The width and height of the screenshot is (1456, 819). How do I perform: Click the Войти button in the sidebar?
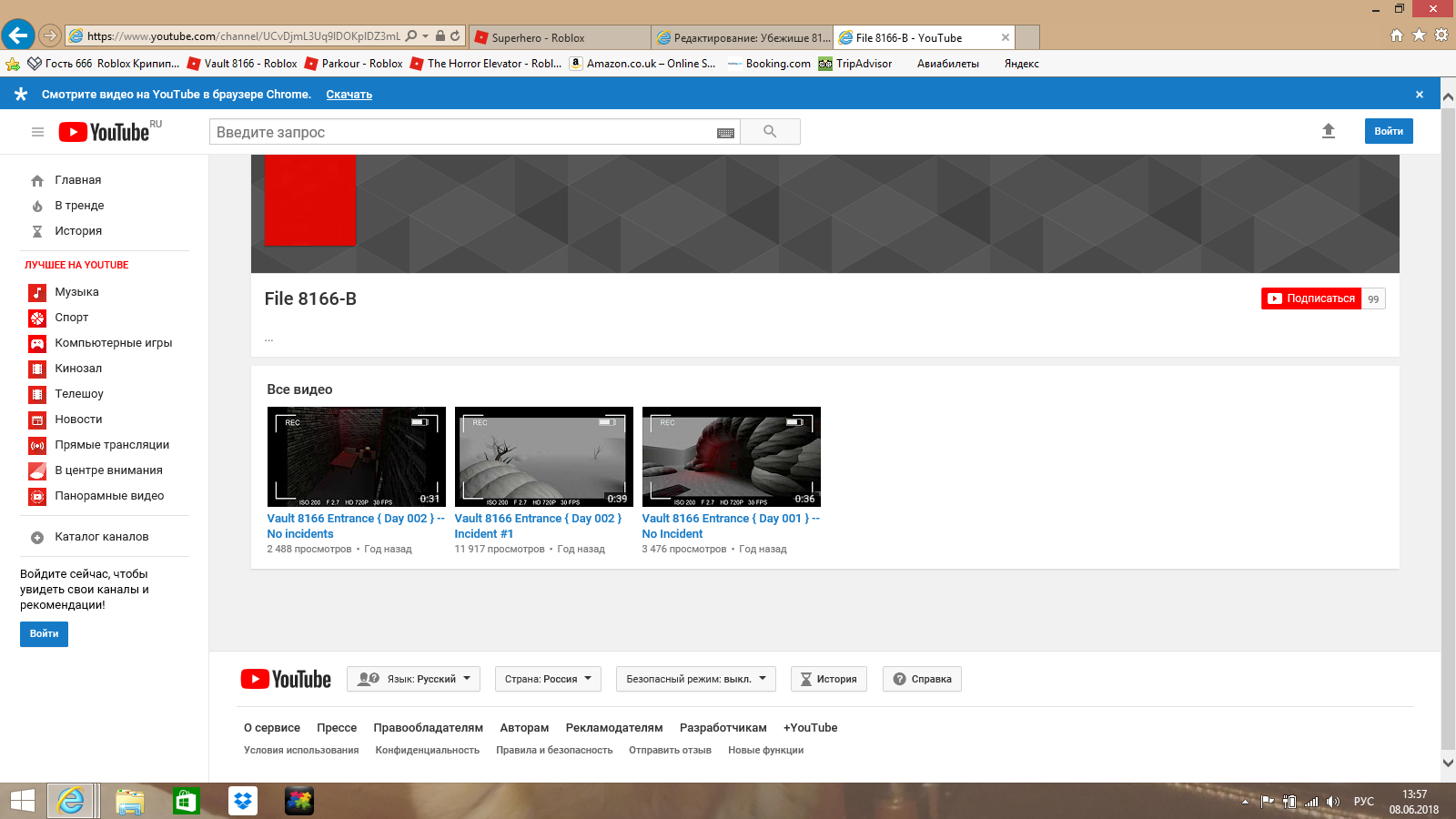click(x=44, y=634)
